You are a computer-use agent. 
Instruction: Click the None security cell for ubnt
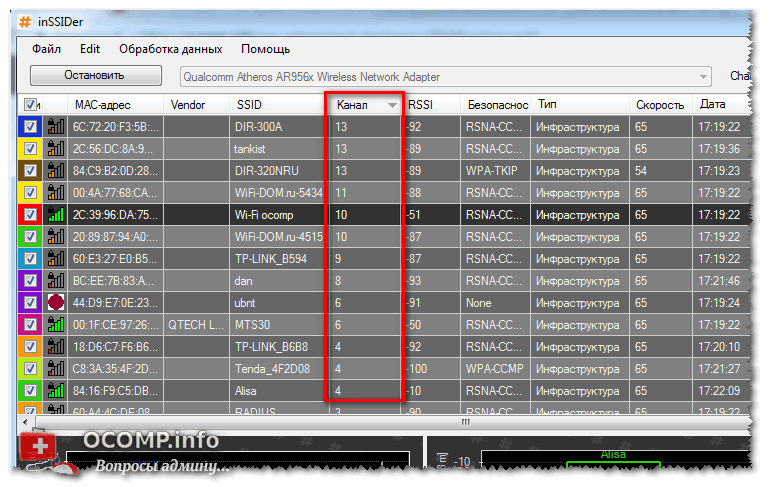tap(495, 303)
